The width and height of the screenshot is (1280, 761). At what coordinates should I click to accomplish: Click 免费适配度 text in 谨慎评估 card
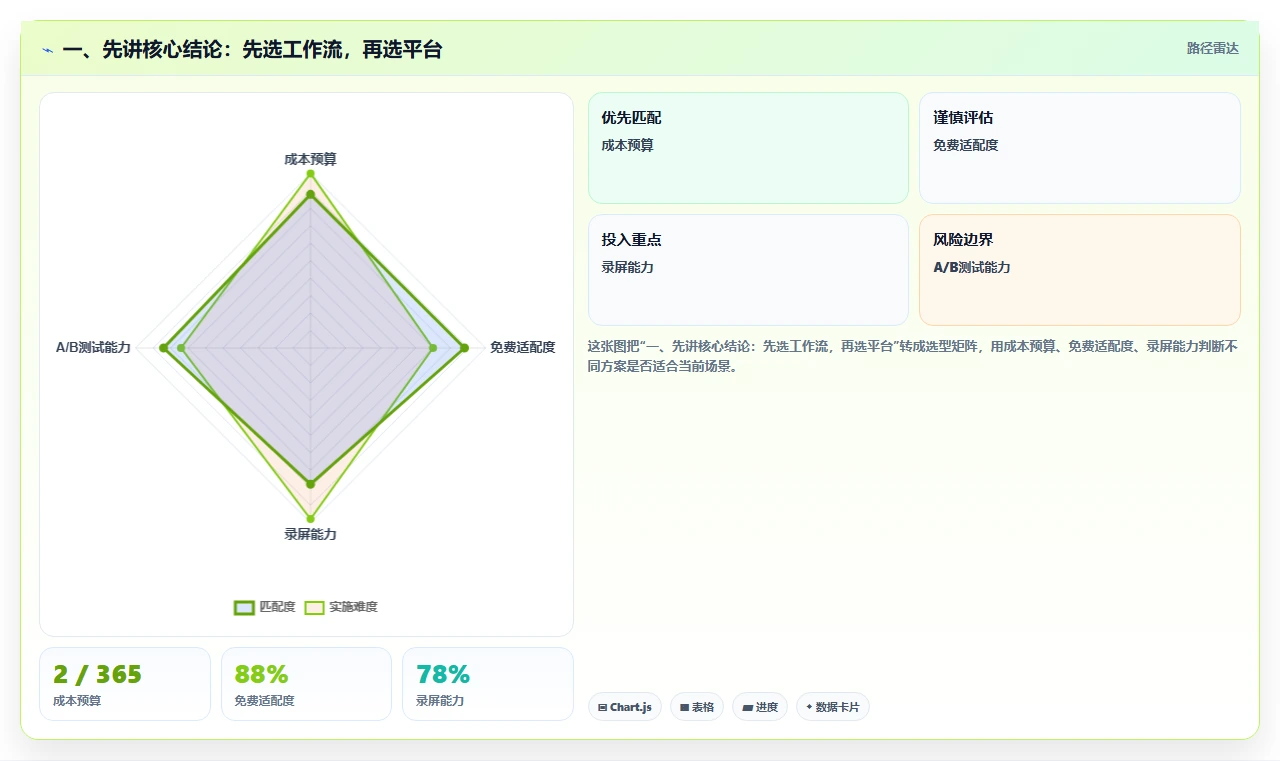965,145
